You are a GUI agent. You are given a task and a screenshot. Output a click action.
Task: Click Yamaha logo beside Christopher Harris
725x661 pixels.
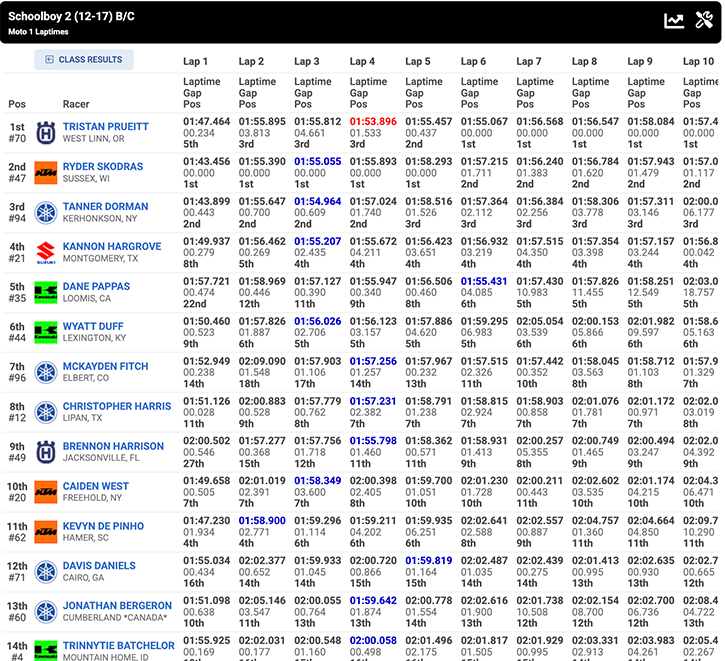pyautogui.click(x=46, y=412)
